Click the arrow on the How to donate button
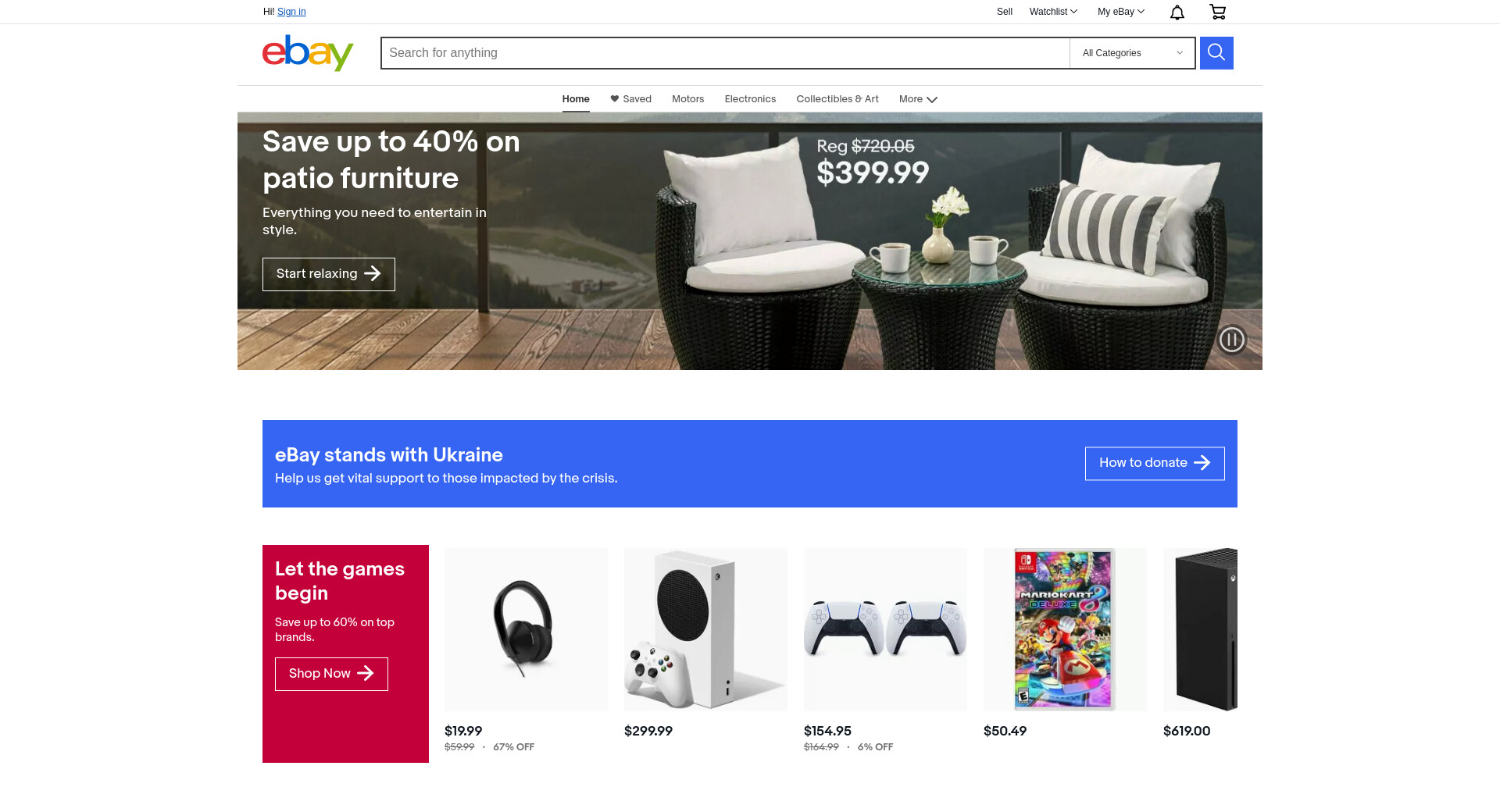Viewport: 1500px width, 812px height. [1202, 463]
